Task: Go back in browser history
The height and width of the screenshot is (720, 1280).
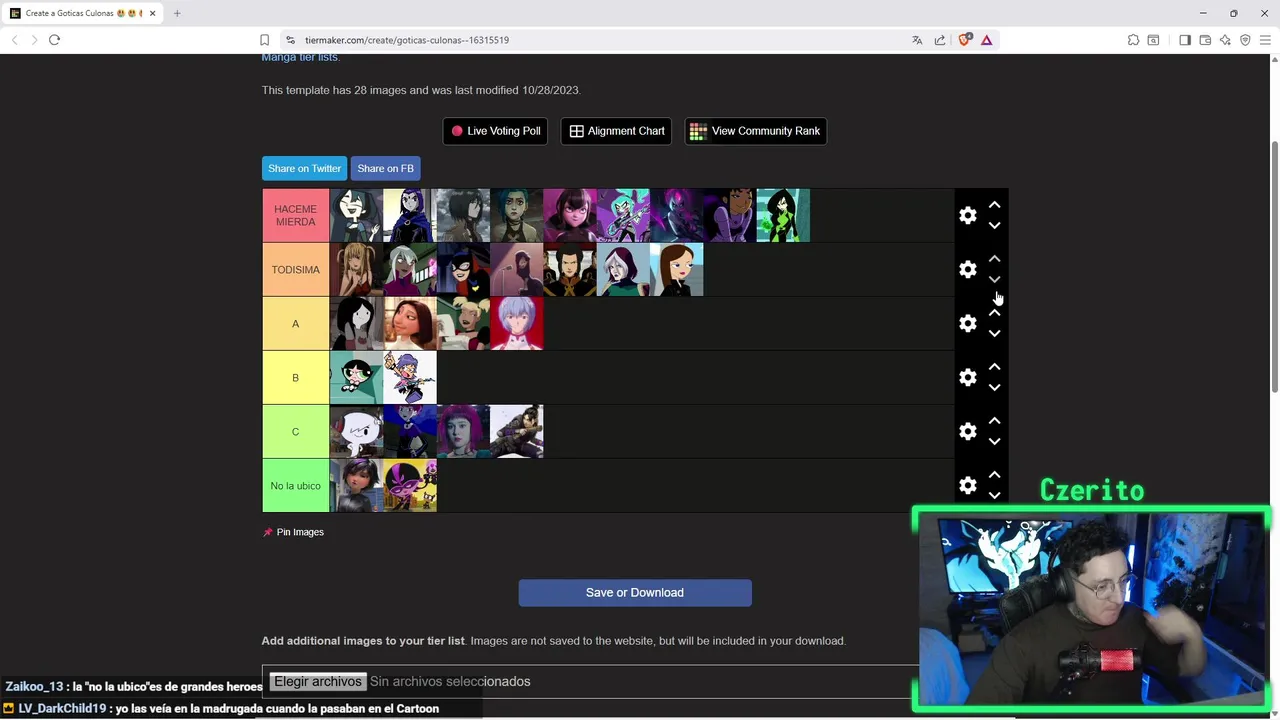Action: tap(14, 40)
